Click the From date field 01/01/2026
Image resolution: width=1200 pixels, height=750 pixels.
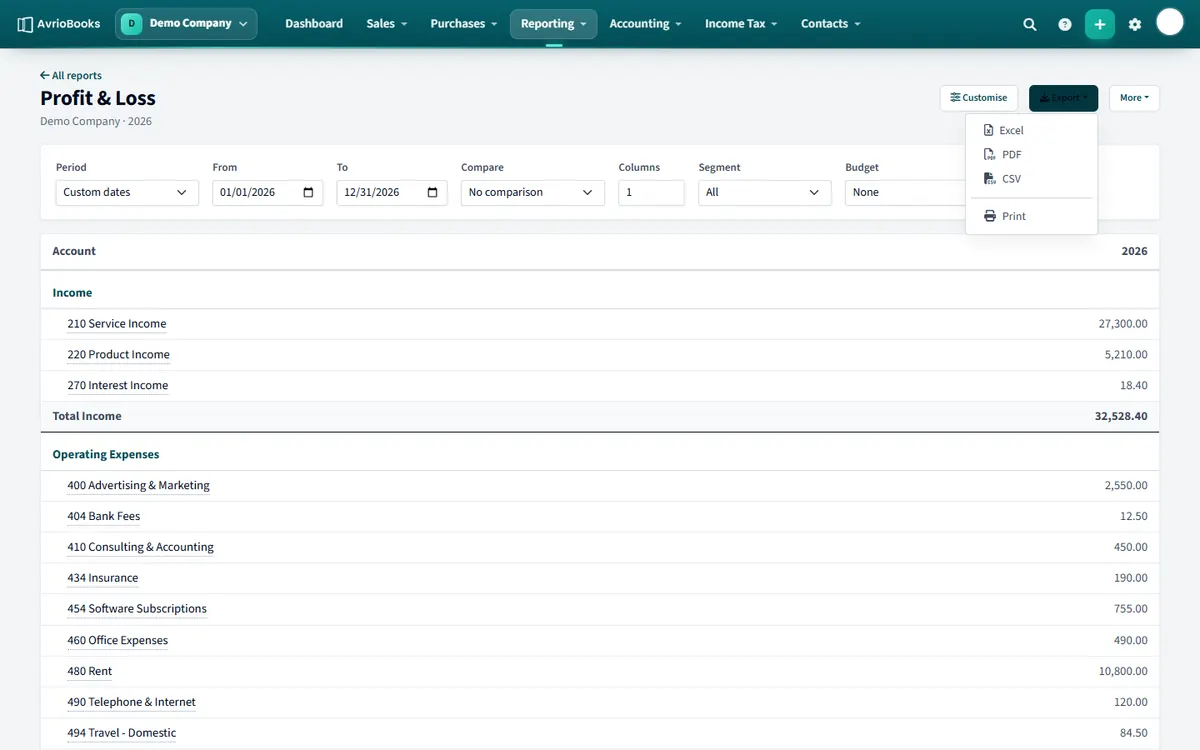[x=267, y=192]
